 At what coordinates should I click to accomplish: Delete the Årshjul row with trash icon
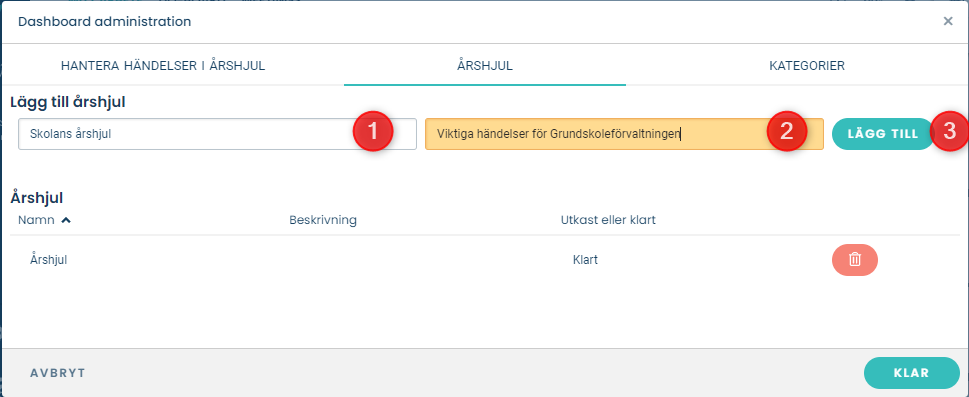coord(855,260)
